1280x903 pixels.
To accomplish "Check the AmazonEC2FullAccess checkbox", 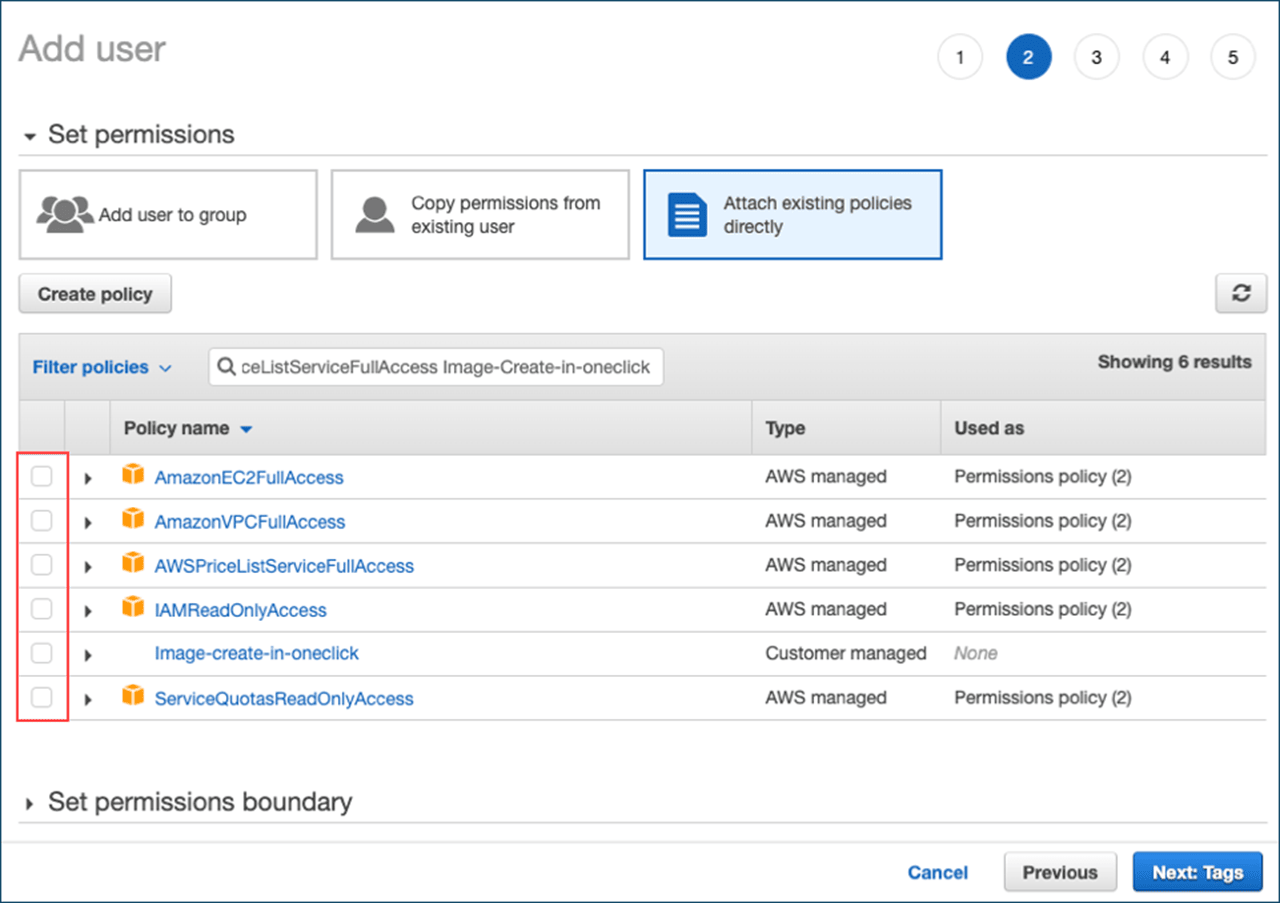I will (x=41, y=477).
